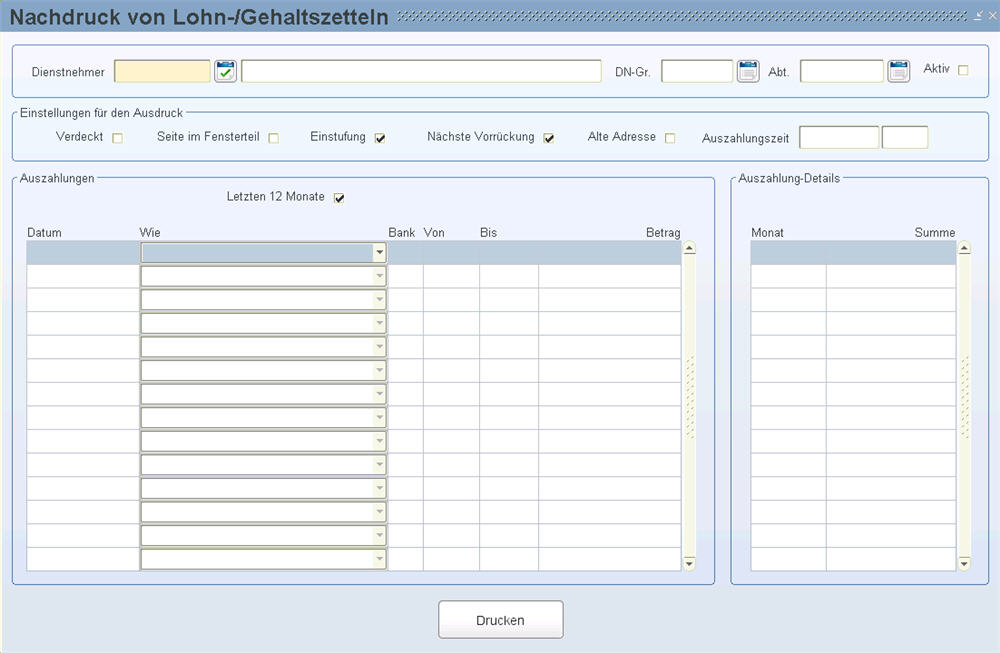This screenshot has width=1000, height=653.
Task: Click the Drucken button
Action: tap(501, 620)
